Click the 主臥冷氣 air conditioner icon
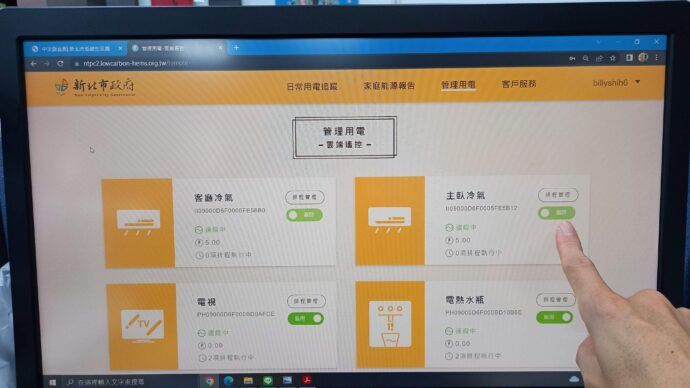The width and height of the screenshot is (690, 388). (x=390, y=221)
